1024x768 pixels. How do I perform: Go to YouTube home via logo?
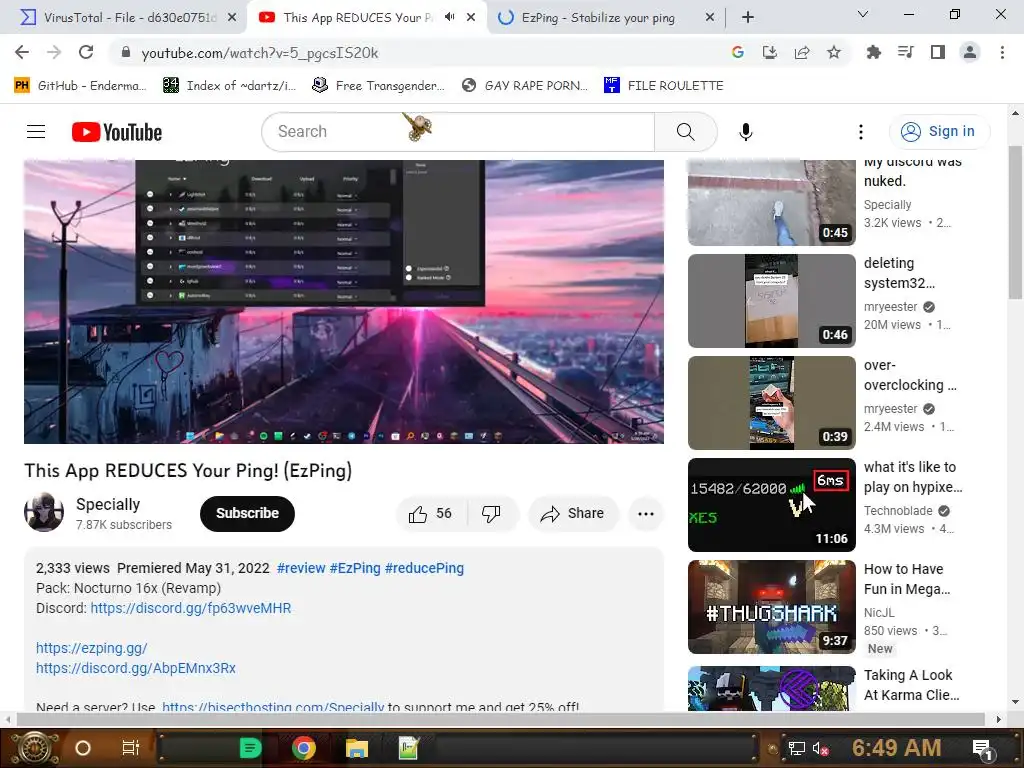click(117, 132)
